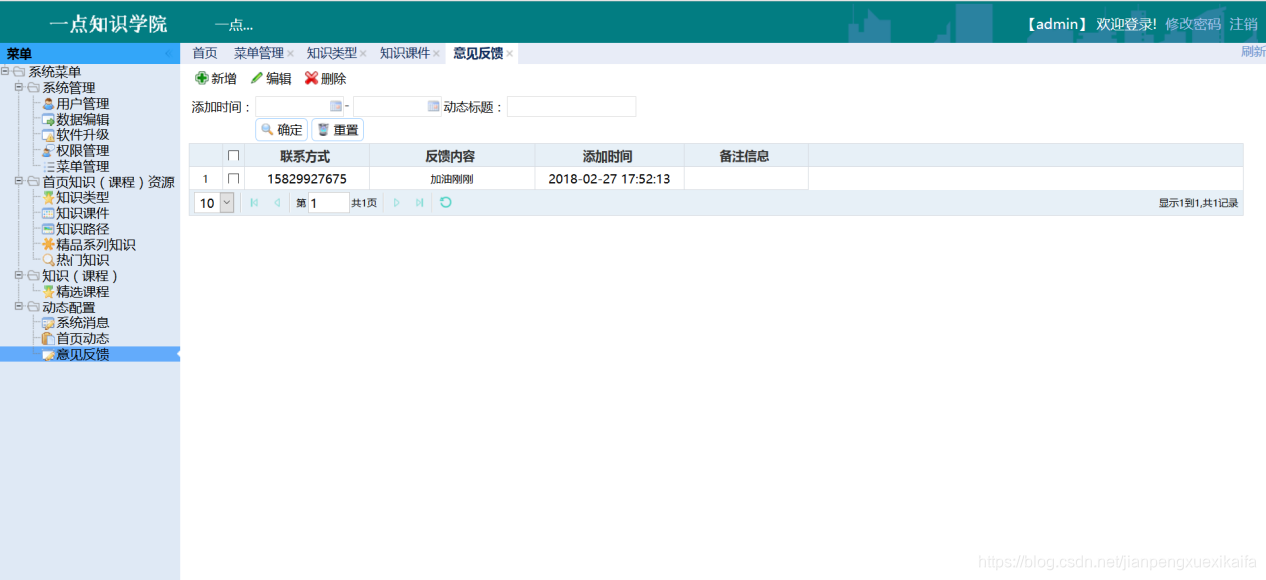Open 菜单管理 in the sidebar tree
The height and width of the screenshot is (580, 1266).
[x=82, y=166]
